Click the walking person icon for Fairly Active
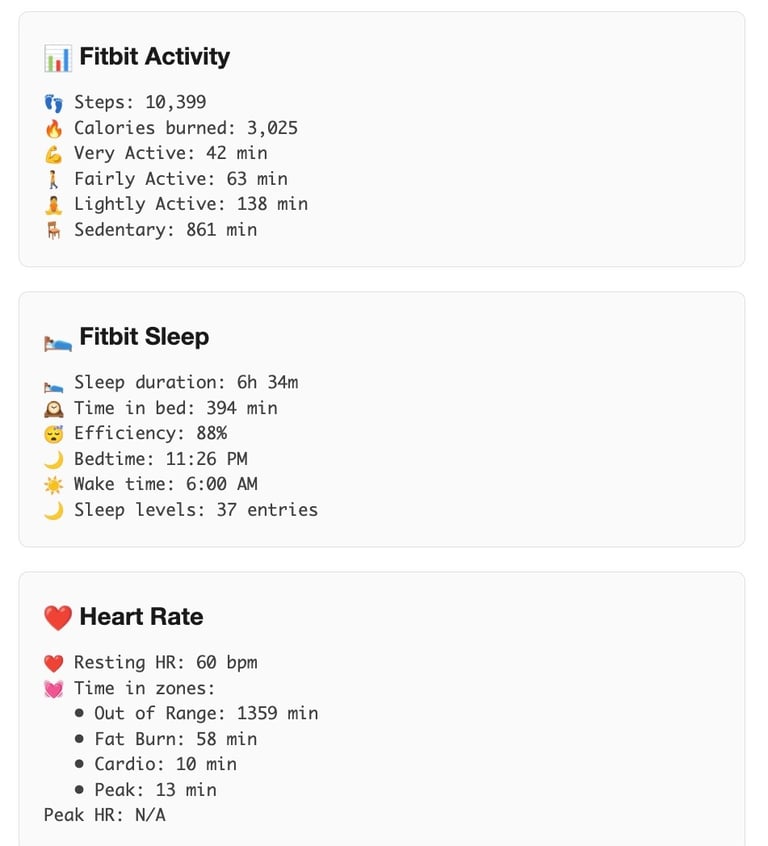768x846 pixels. [x=53, y=179]
